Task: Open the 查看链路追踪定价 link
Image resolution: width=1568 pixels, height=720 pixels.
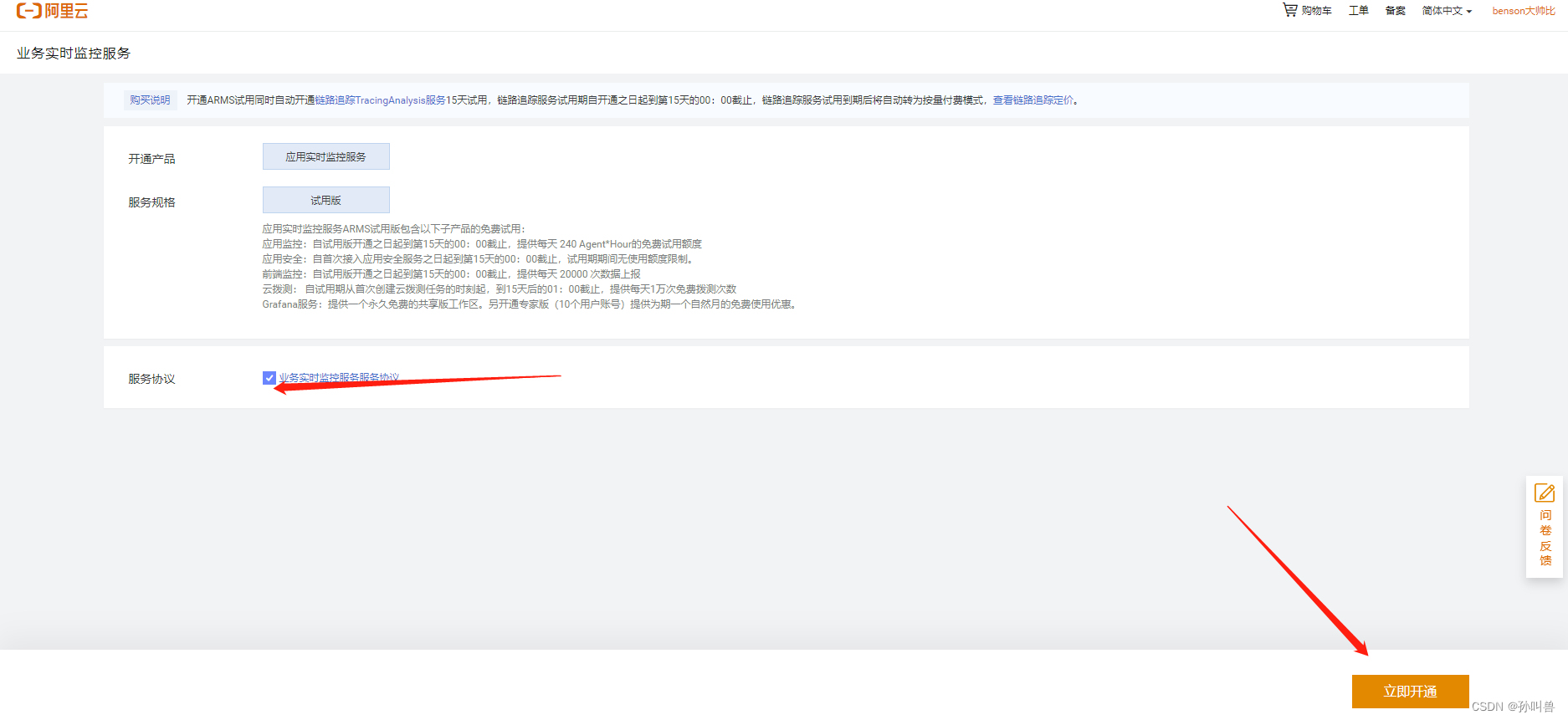Action: (1033, 100)
